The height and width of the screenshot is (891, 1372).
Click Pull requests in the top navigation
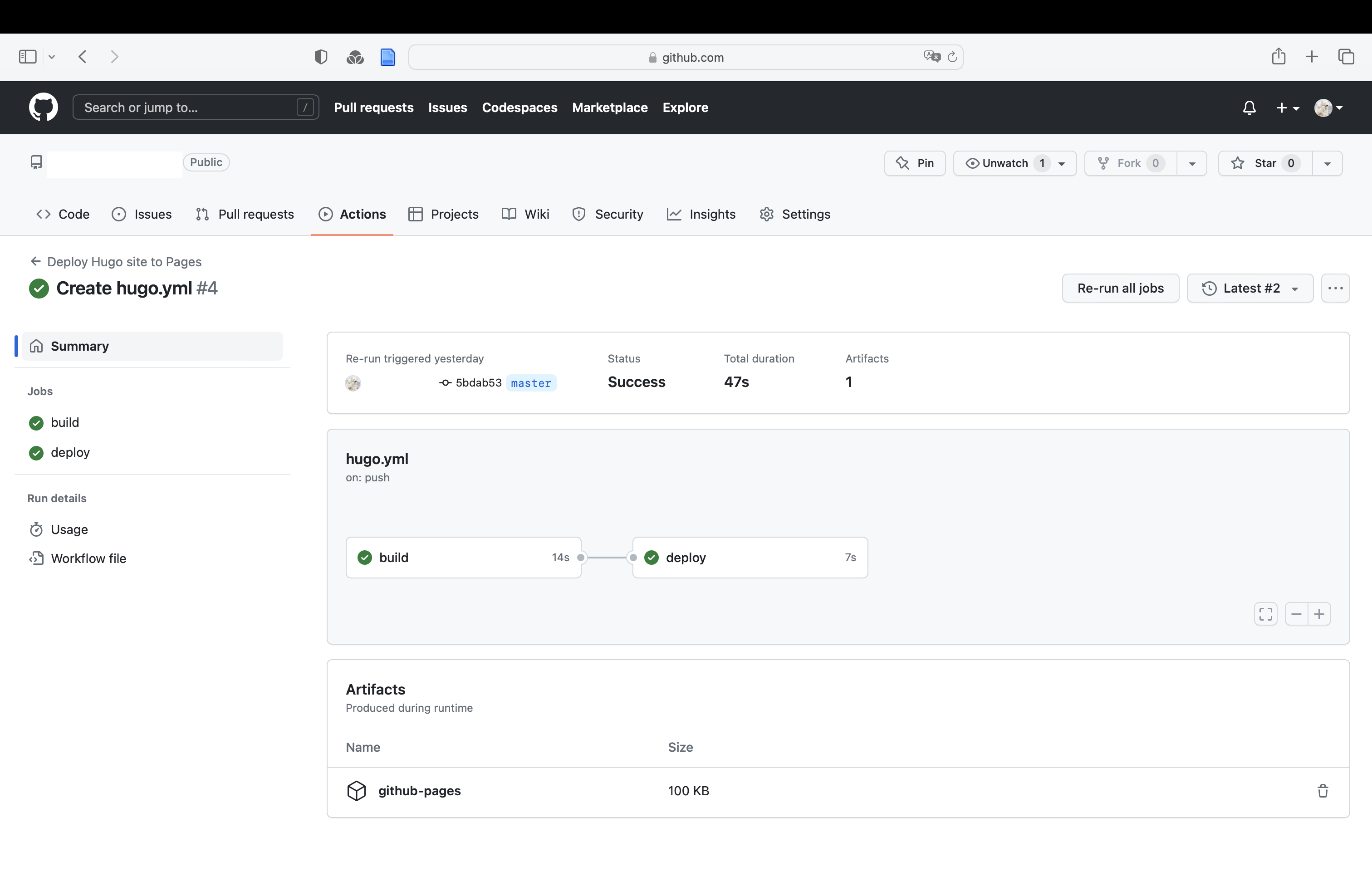click(x=373, y=107)
